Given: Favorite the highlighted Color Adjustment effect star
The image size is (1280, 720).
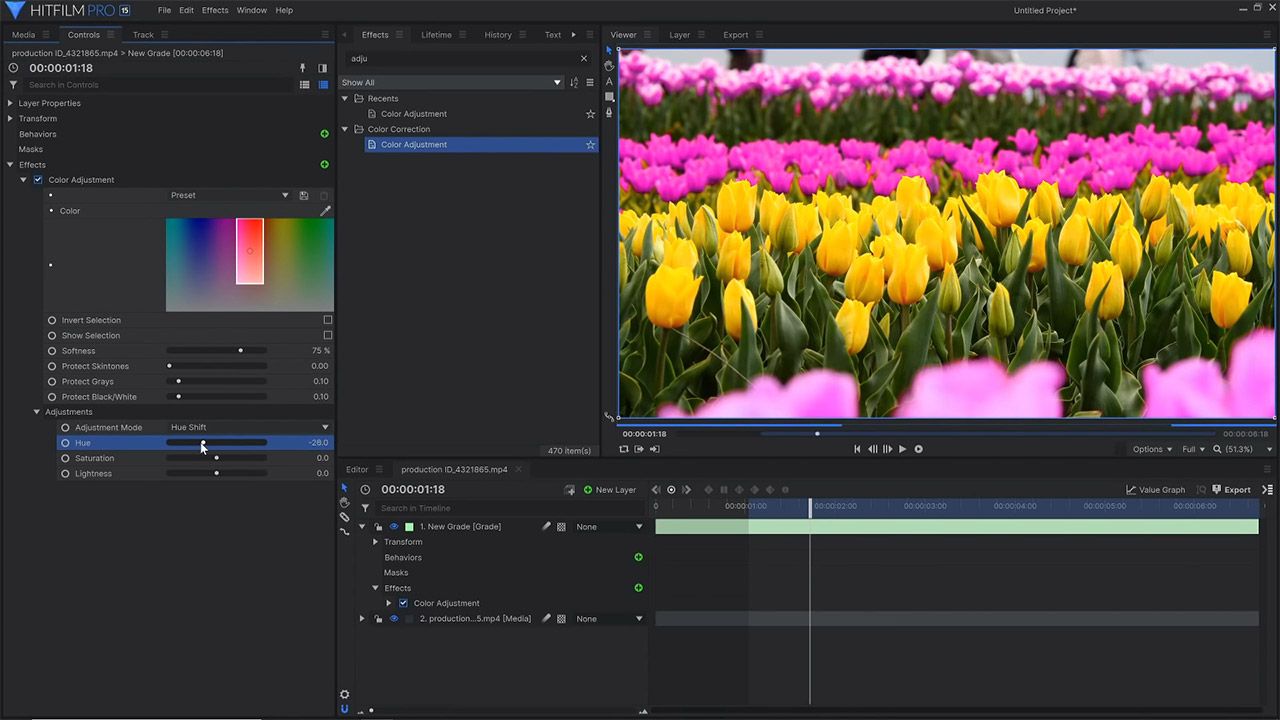Looking at the screenshot, I should tap(590, 145).
